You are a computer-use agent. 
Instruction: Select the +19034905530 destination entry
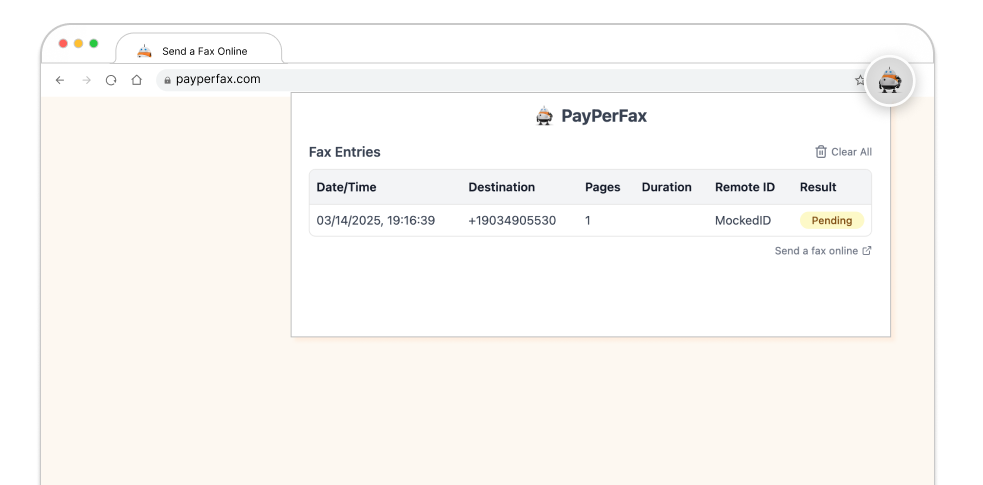tap(512, 221)
